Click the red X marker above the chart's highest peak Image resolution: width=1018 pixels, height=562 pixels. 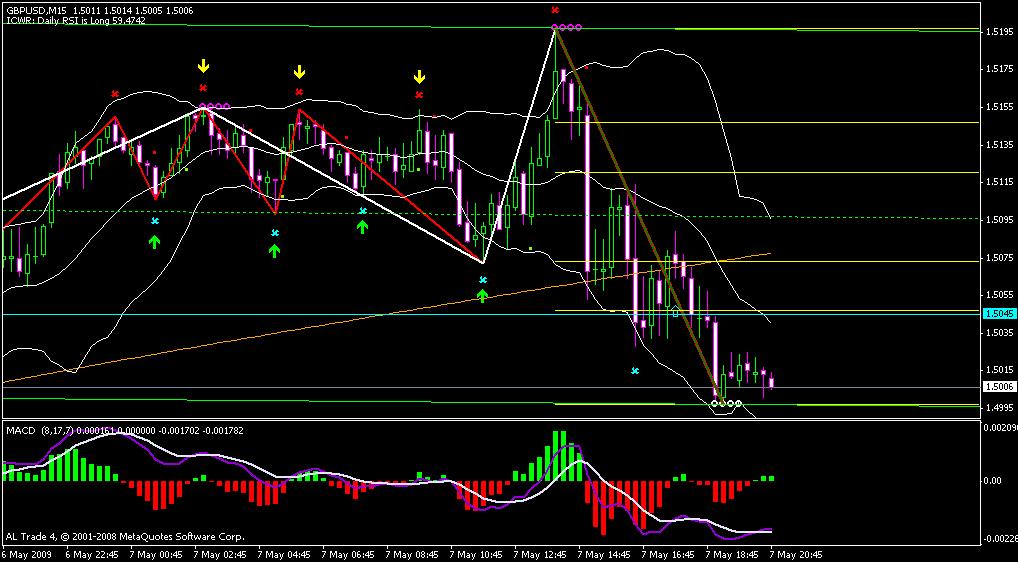tap(555, 10)
